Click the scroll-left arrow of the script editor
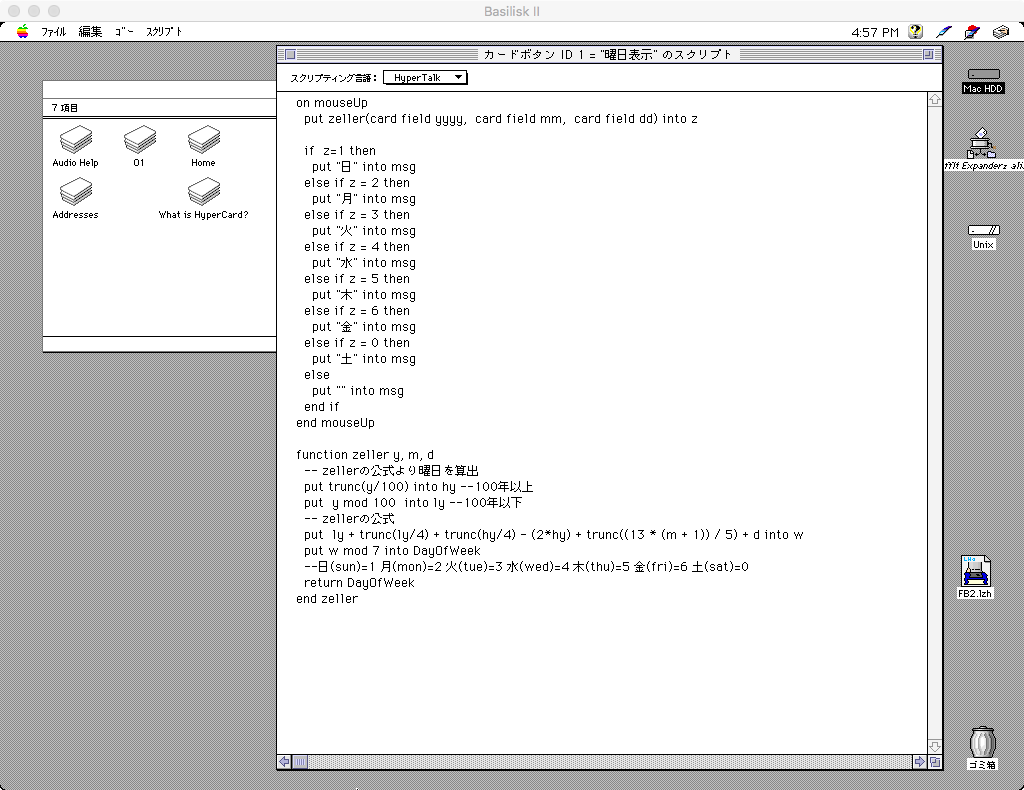 284,761
